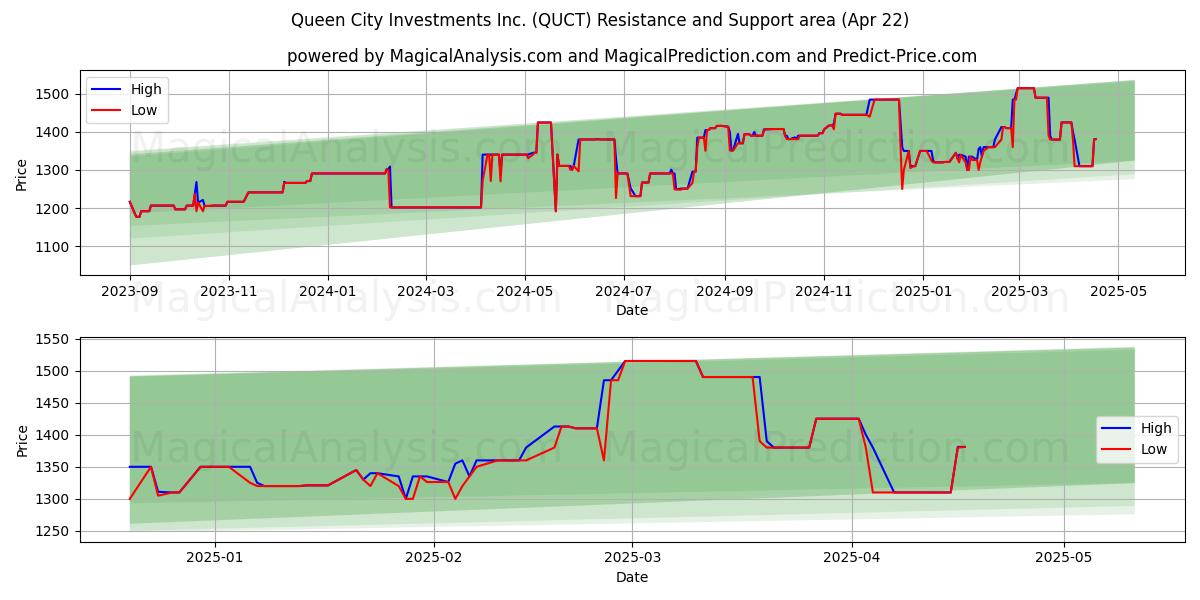This screenshot has width=1200, height=600.
Task: Click the '2024-11' tick label
Action: 824,291
